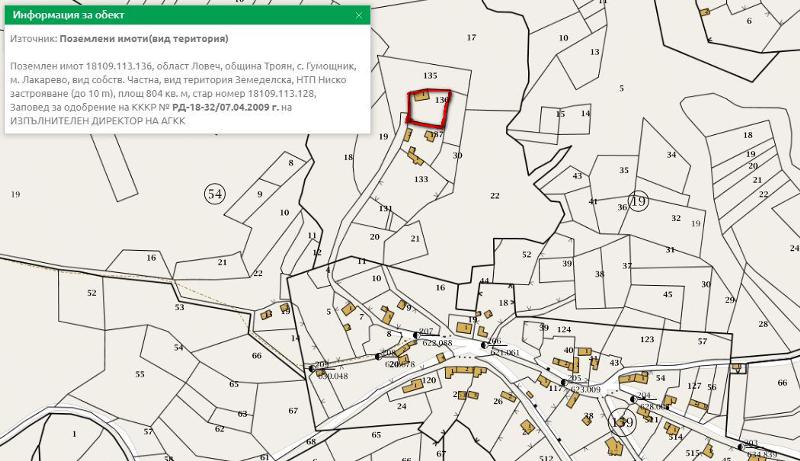Select land parcel 123 on map

[x=646, y=341]
